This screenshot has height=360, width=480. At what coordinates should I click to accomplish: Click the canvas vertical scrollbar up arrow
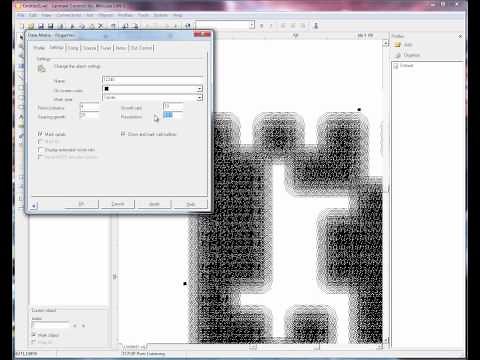(386, 43)
